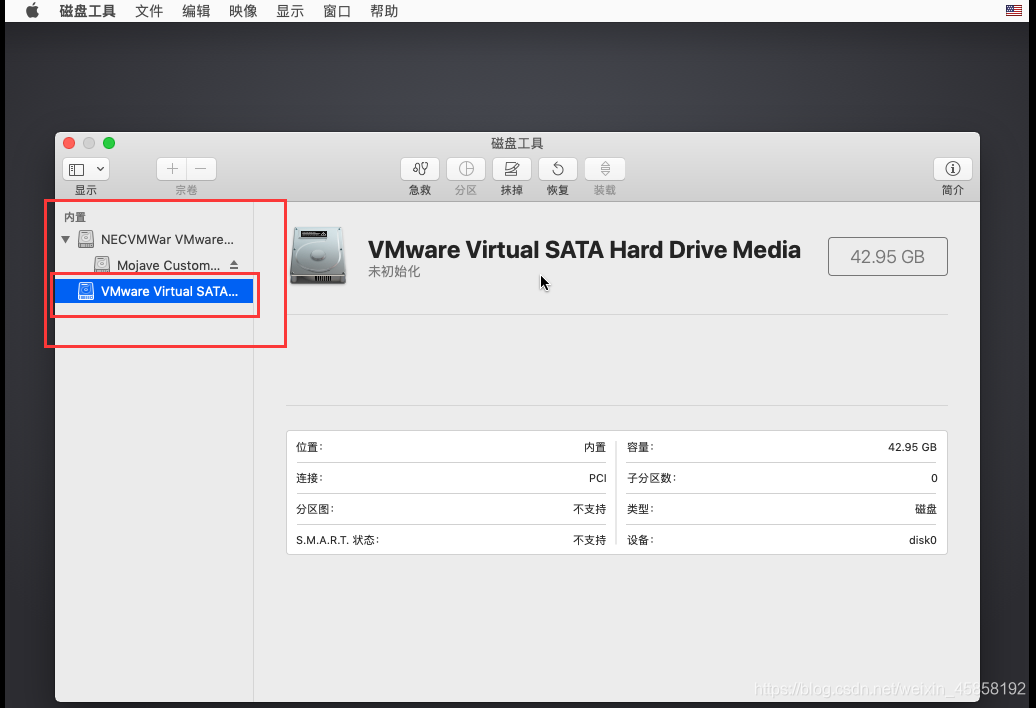Click the remove volume minus button
This screenshot has width=1036, height=708.
click(x=201, y=169)
